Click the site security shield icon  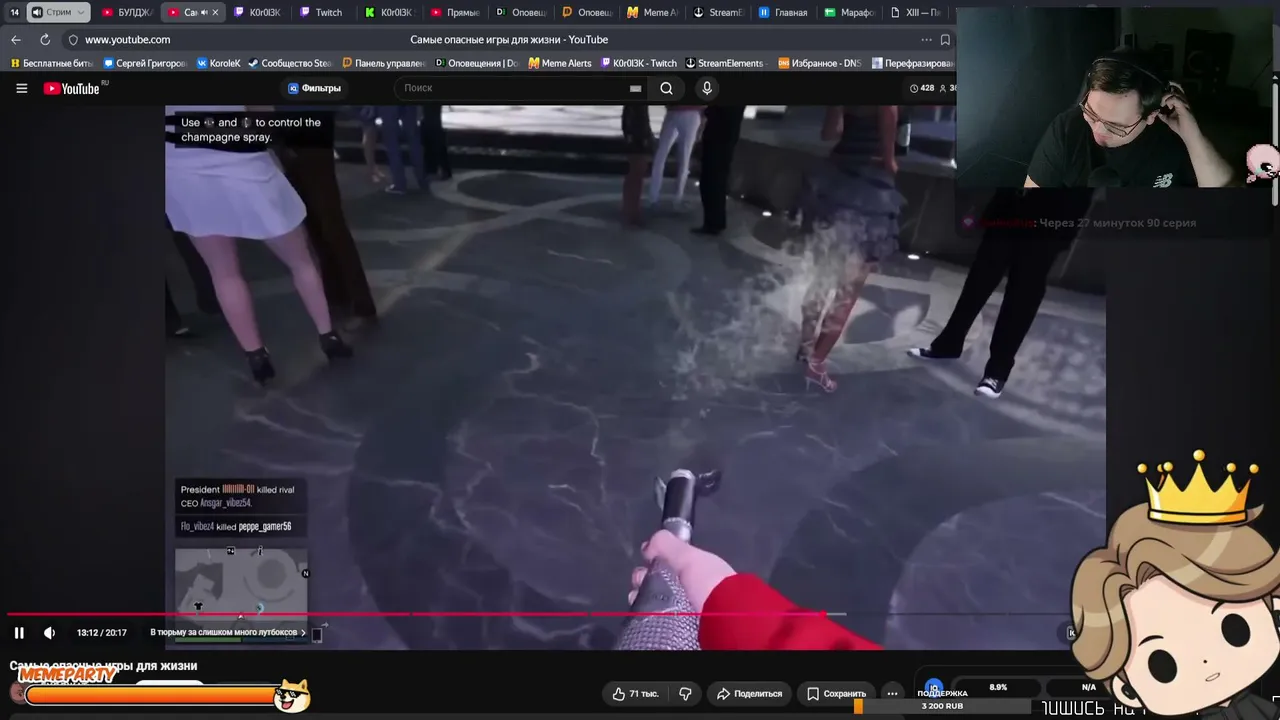coord(72,40)
